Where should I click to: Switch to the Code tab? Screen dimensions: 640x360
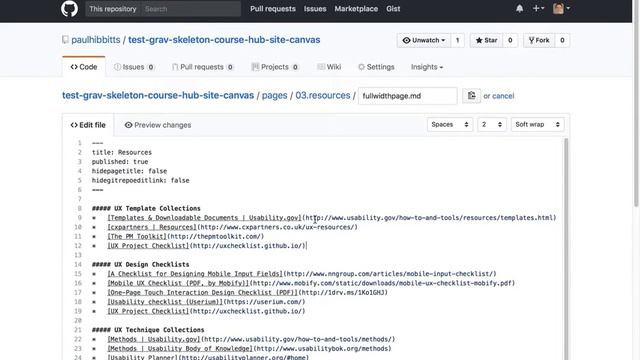tap(84, 67)
